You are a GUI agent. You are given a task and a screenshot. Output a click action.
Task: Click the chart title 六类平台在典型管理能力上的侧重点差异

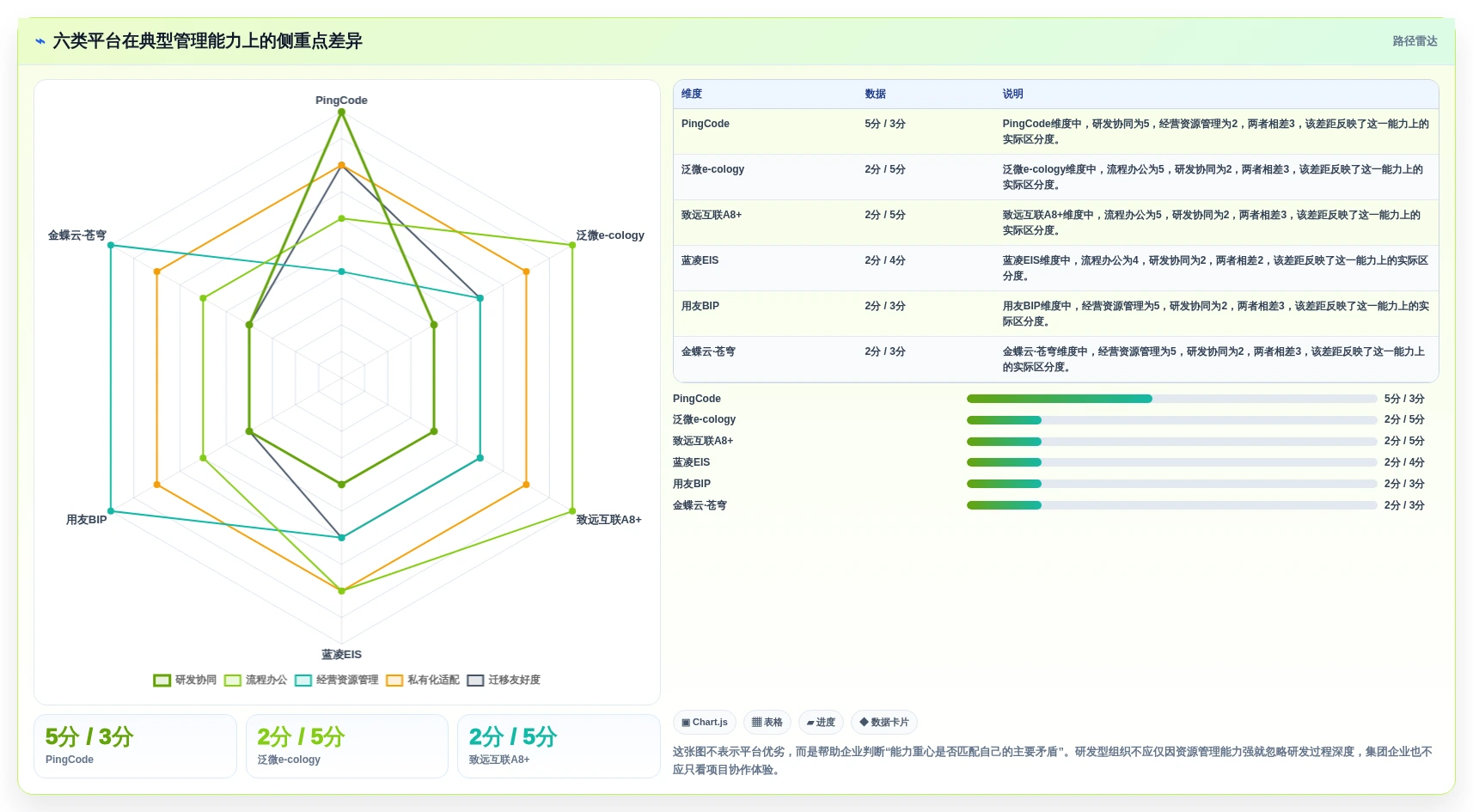coord(208,41)
